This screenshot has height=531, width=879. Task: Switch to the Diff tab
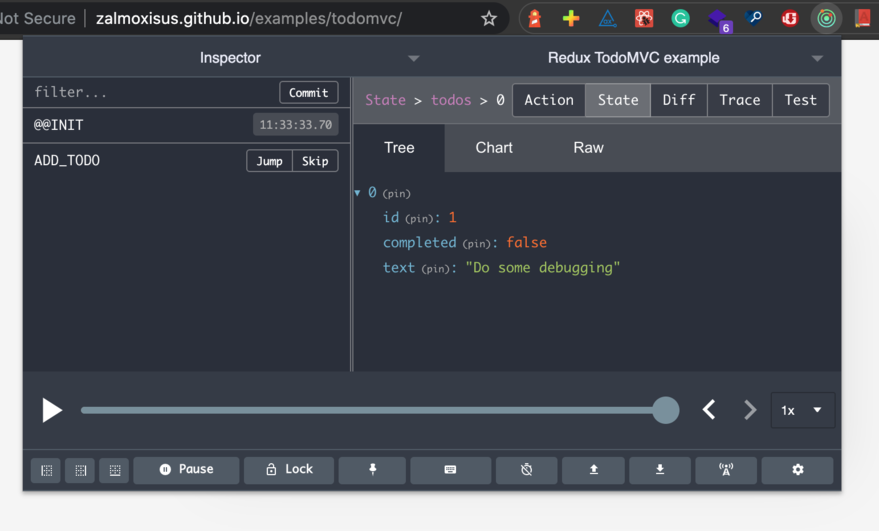(x=679, y=100)
